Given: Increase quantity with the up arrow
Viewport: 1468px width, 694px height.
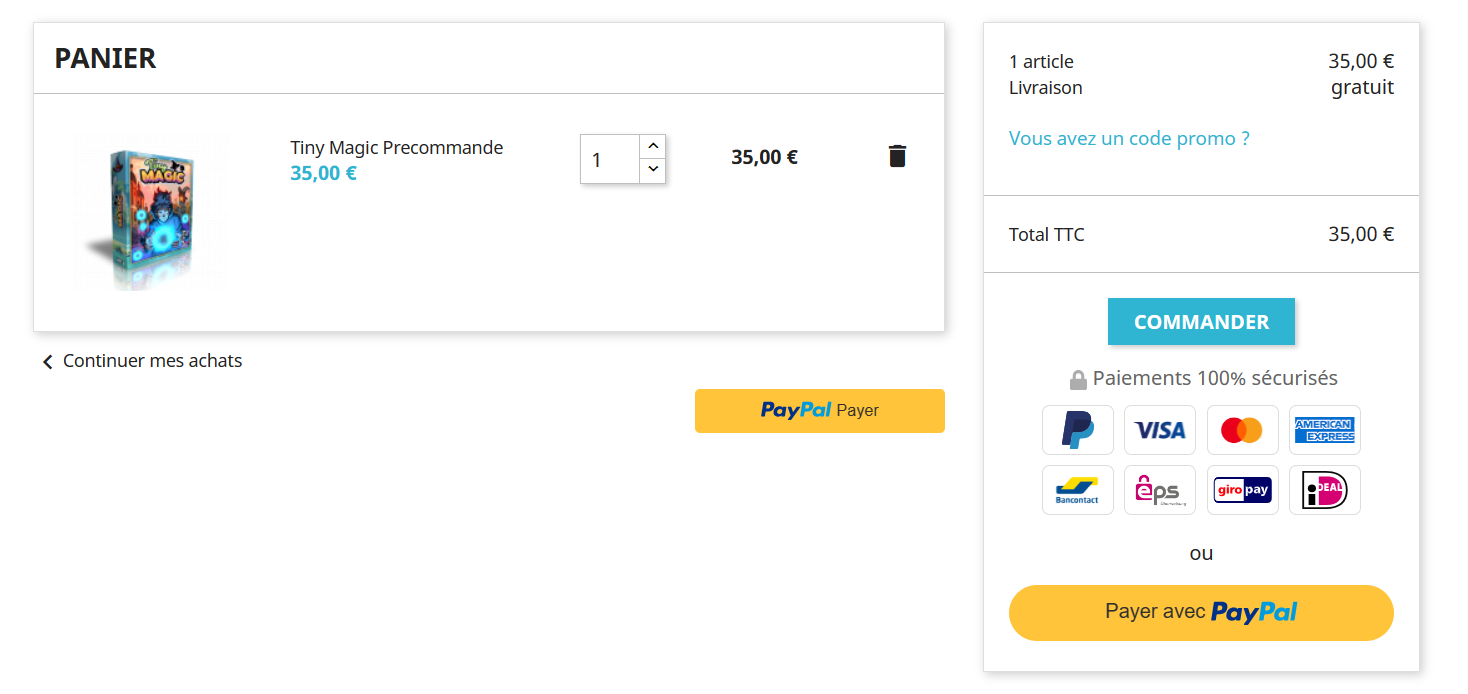Looking at the screenshot, I should (x=653, y=146).
